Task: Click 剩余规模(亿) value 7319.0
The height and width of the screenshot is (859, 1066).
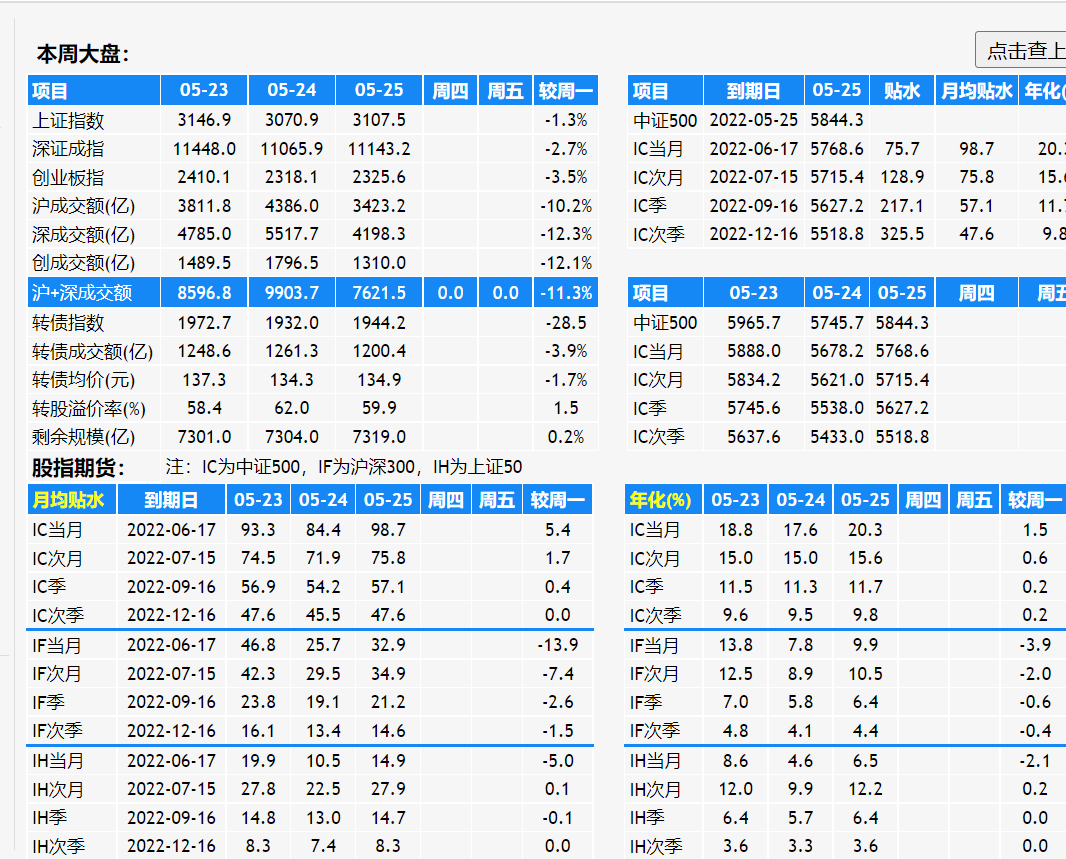Action: tap(379, 437)
